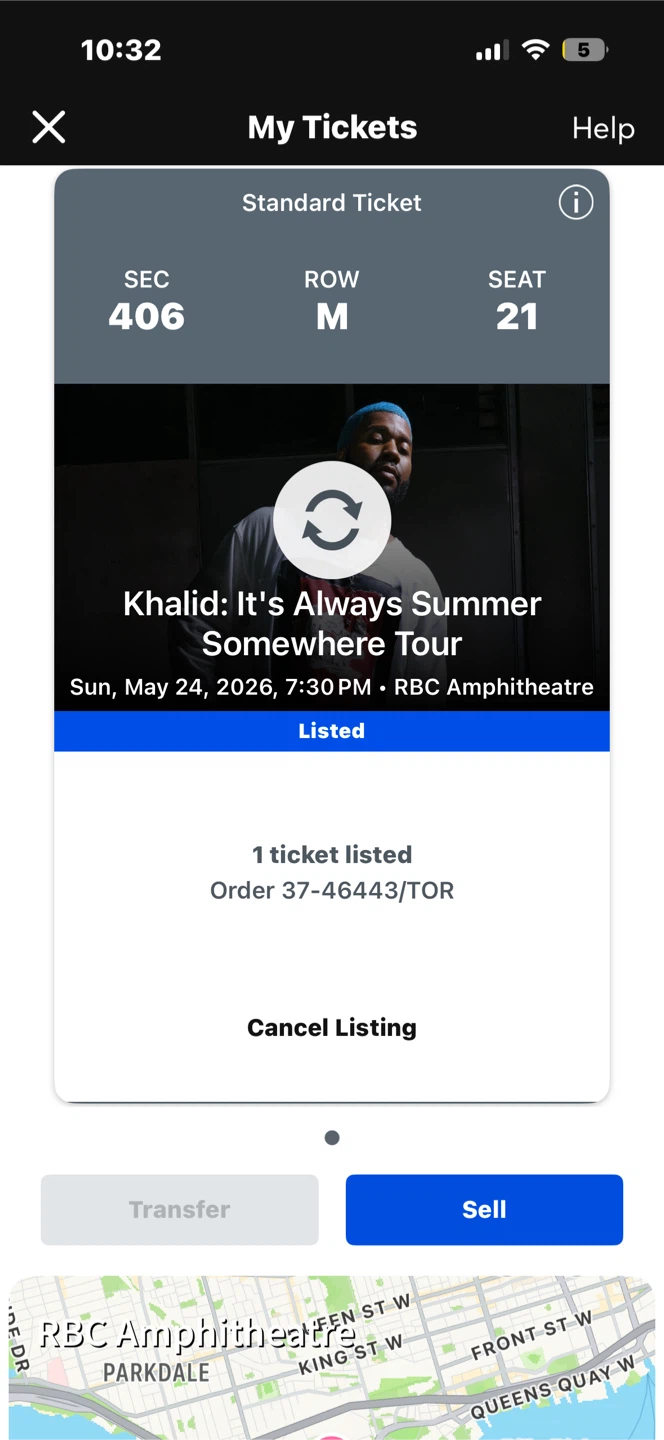Open the Help link

coord(603,128)
